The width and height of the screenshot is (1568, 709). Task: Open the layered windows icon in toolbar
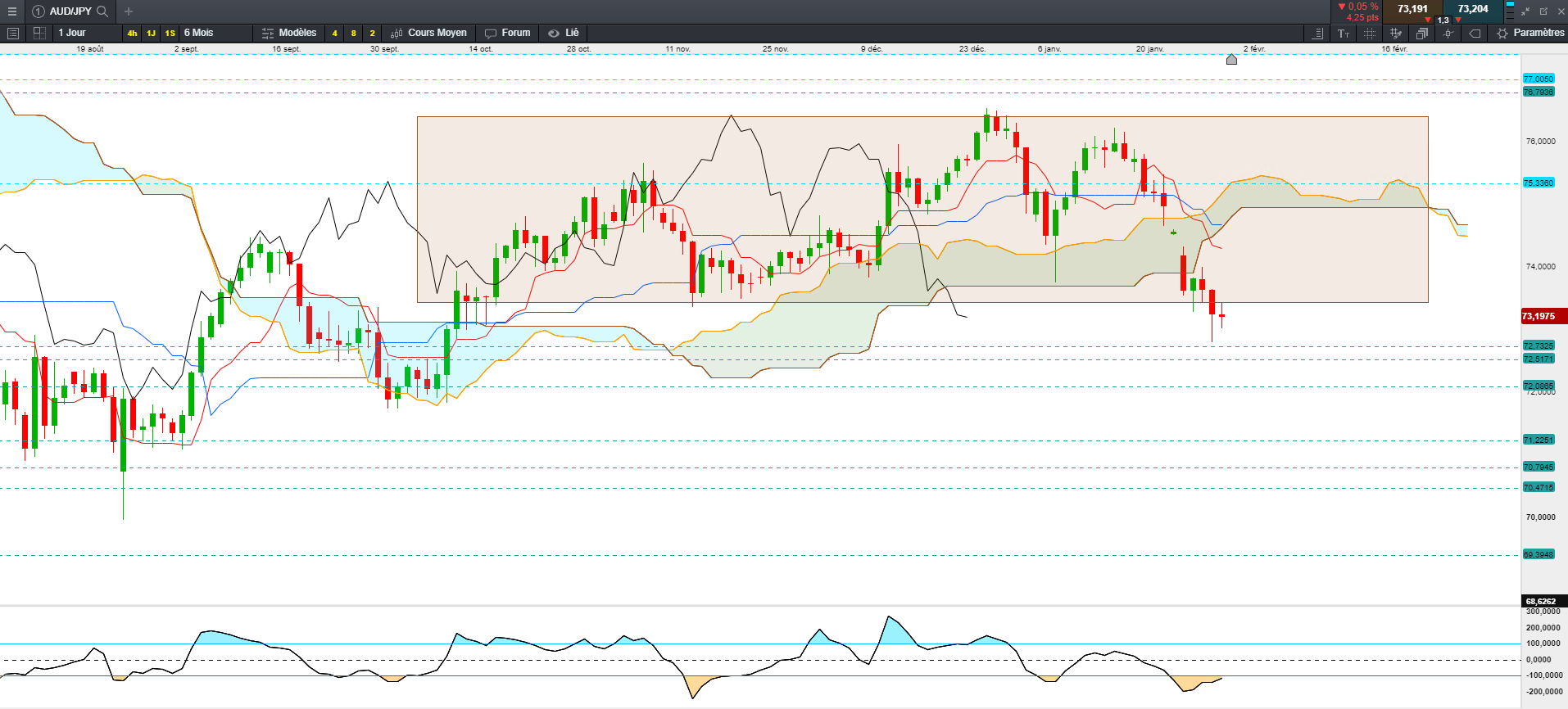1422,34
